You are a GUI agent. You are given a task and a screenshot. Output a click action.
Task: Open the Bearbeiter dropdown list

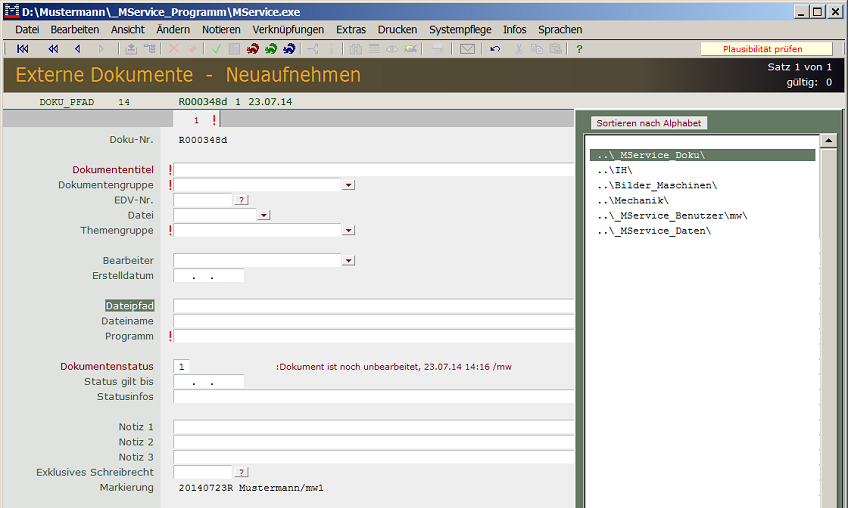click(348, 261)
